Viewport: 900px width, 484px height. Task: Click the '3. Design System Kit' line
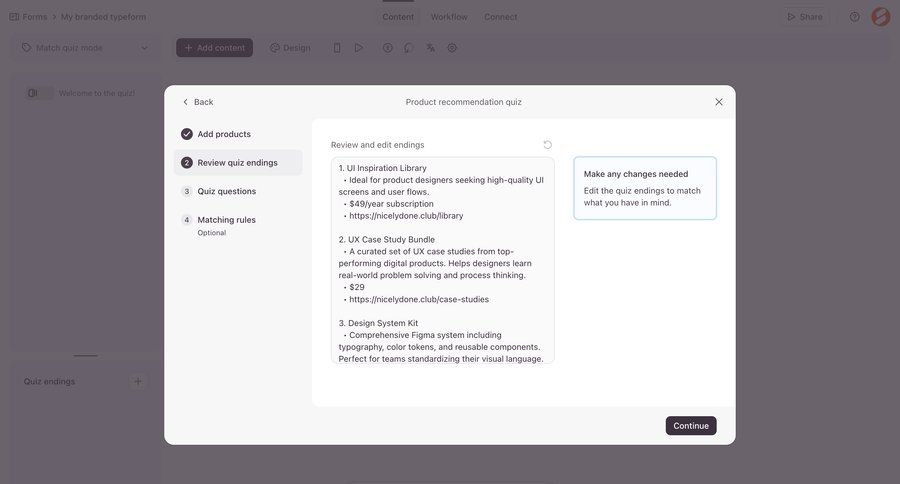[378, 323]
